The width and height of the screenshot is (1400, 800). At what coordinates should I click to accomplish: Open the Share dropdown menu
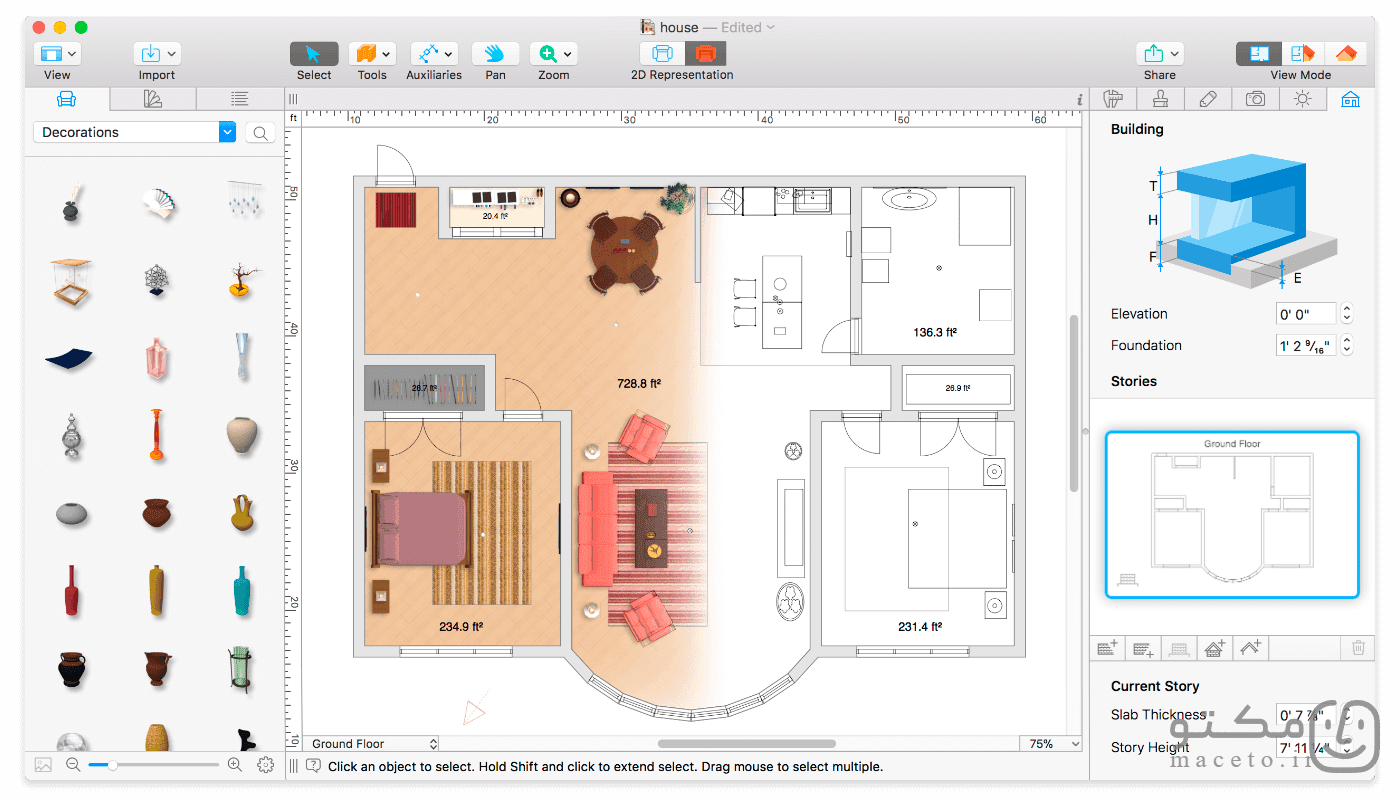[x=1160, y=54]
